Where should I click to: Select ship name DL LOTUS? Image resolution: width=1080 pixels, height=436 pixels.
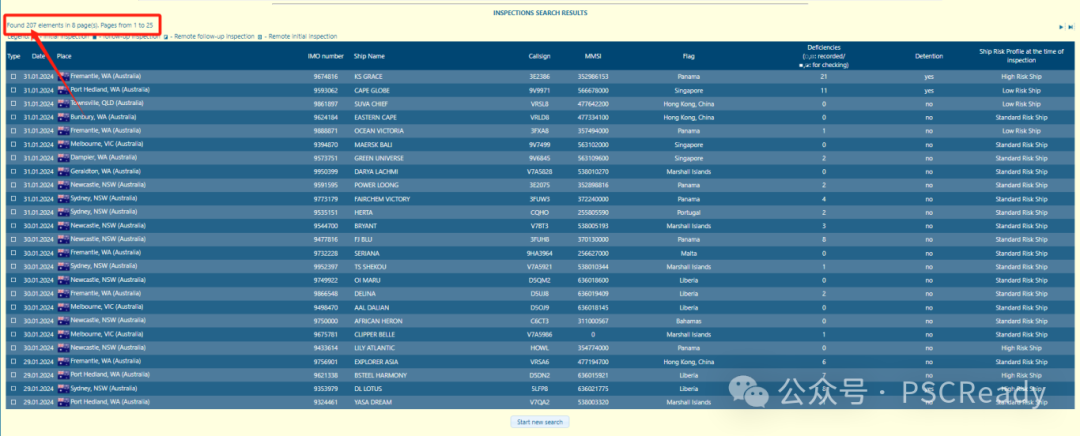pos(369,389)
